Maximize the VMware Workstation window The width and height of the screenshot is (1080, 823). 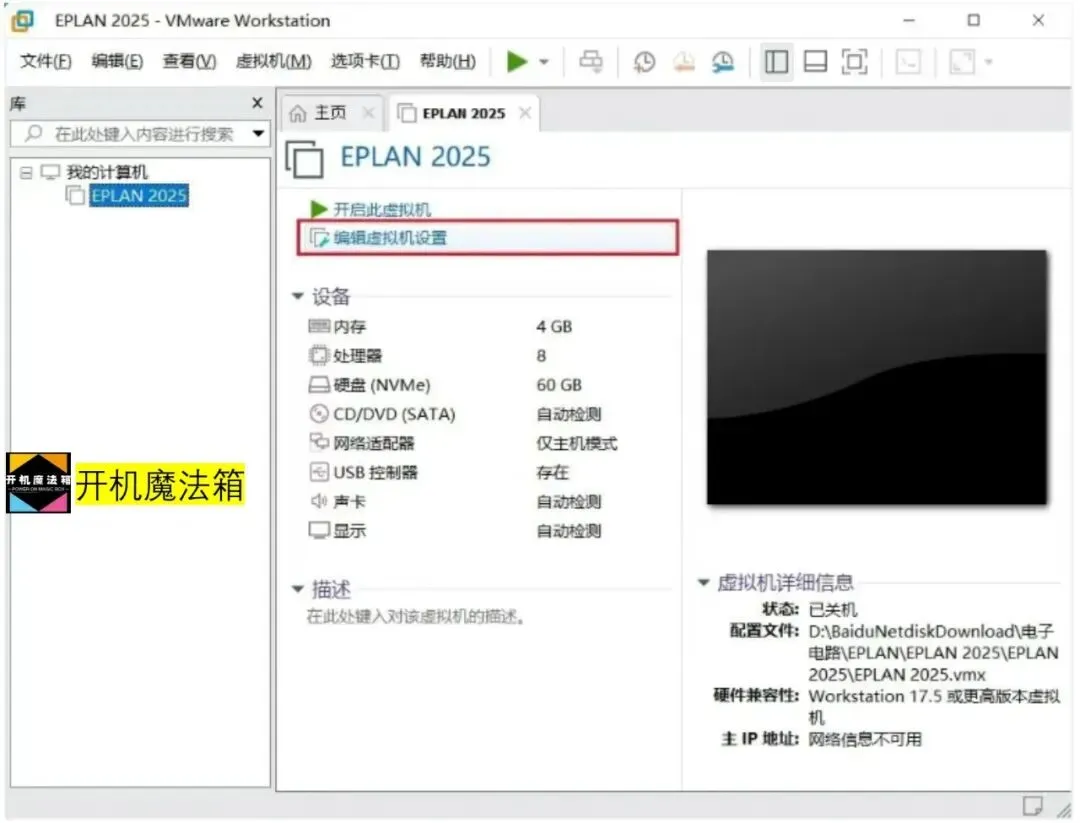pyautogui.click(x=973, y=21)
